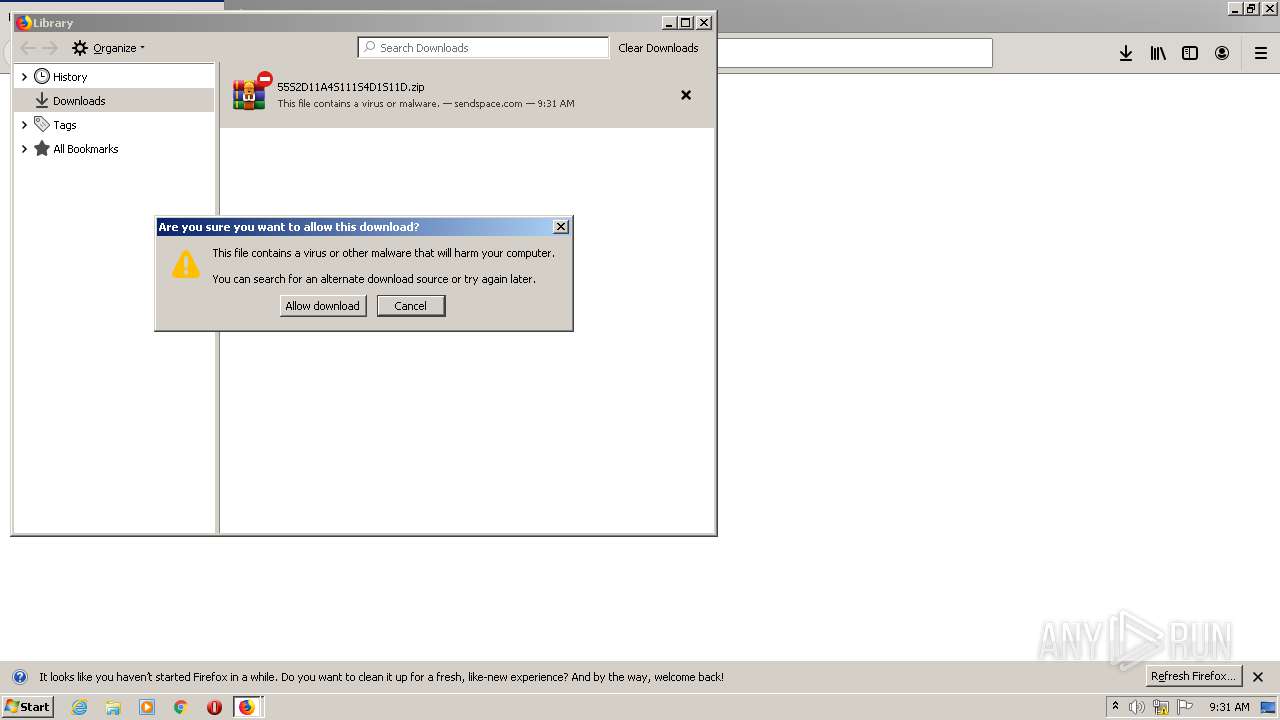Open Firefox hamburger menu
1280x720 pixels.
click(1261, 54)
